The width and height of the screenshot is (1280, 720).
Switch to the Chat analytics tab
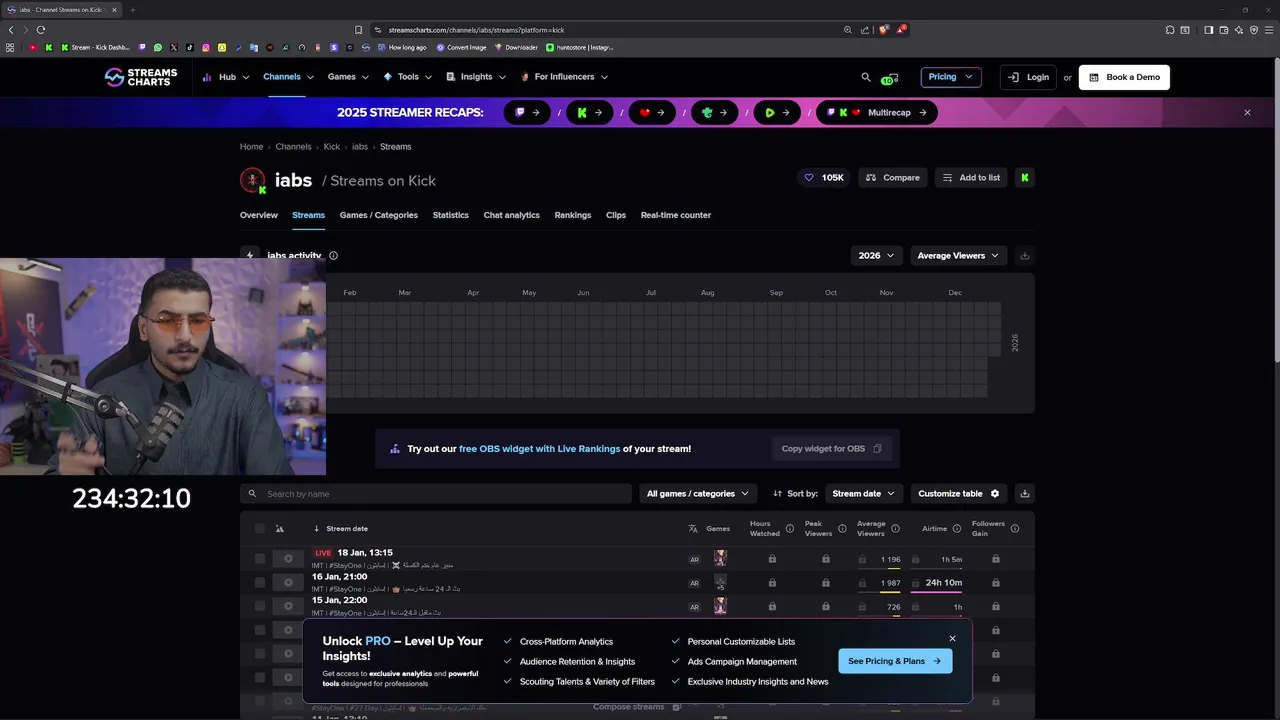(512, 215)
